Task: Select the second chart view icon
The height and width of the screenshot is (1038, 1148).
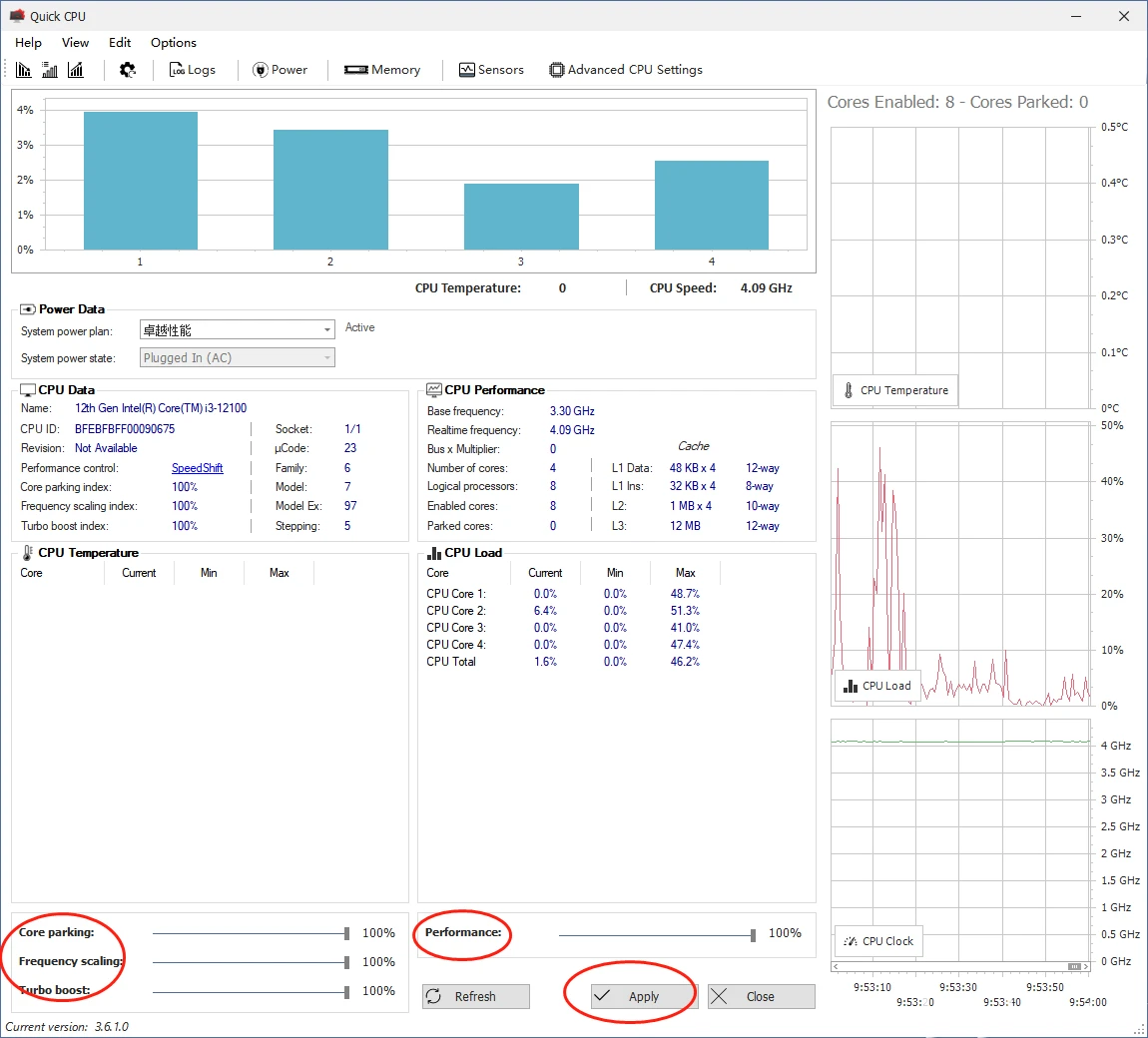Action: click(x=50, y=70)
